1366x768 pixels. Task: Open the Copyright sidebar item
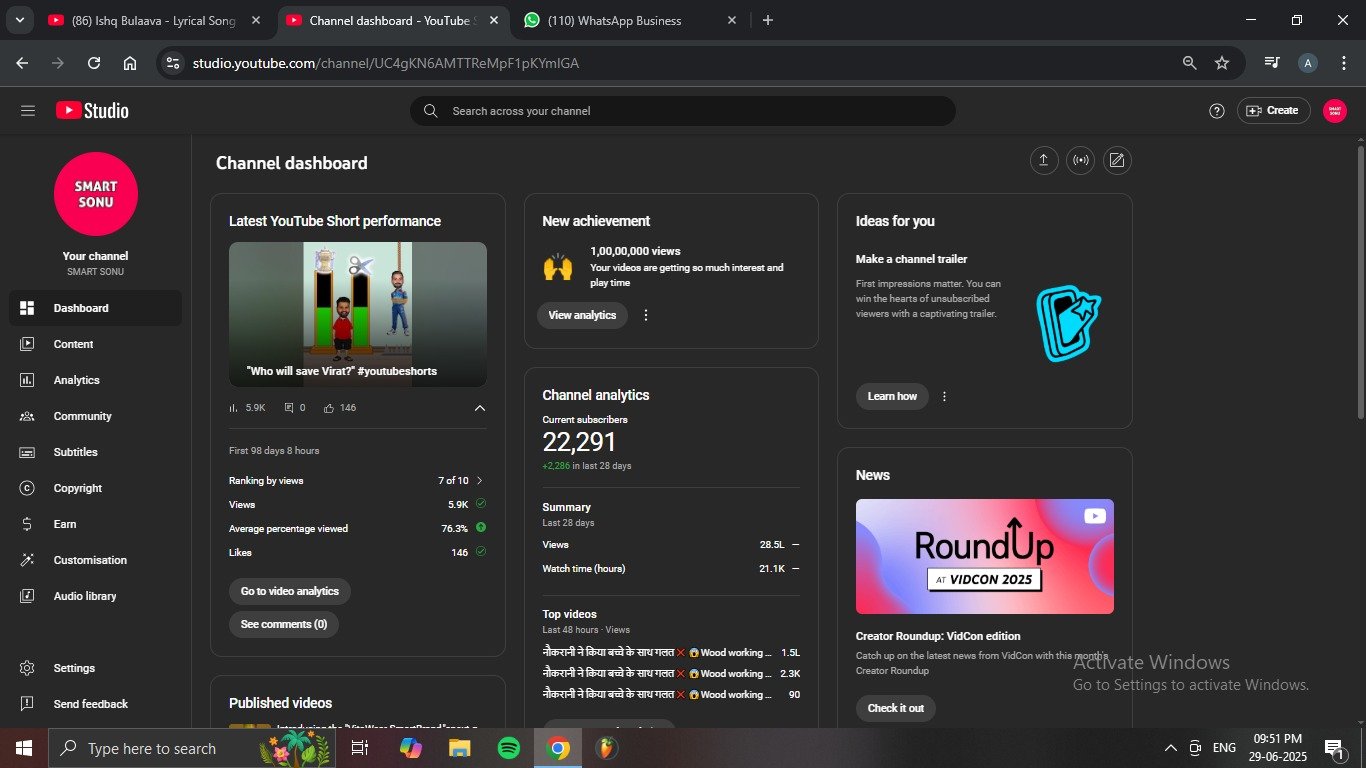point(95,488)
